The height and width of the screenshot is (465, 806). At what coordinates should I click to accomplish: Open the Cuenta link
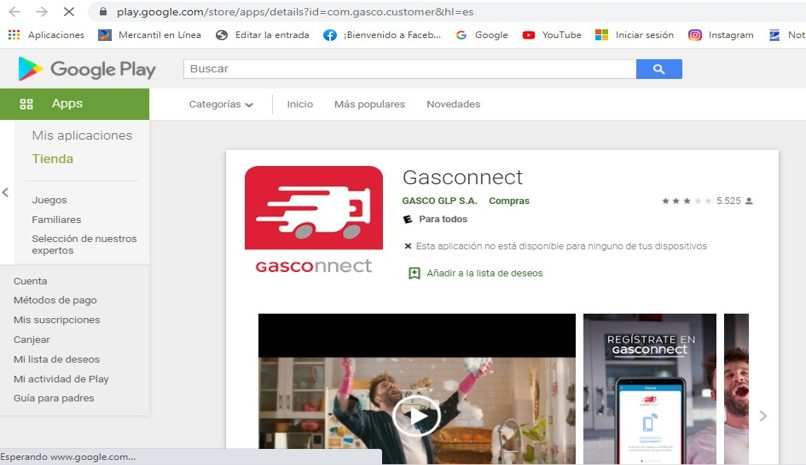pyautogui.click(x=30, y=281)
